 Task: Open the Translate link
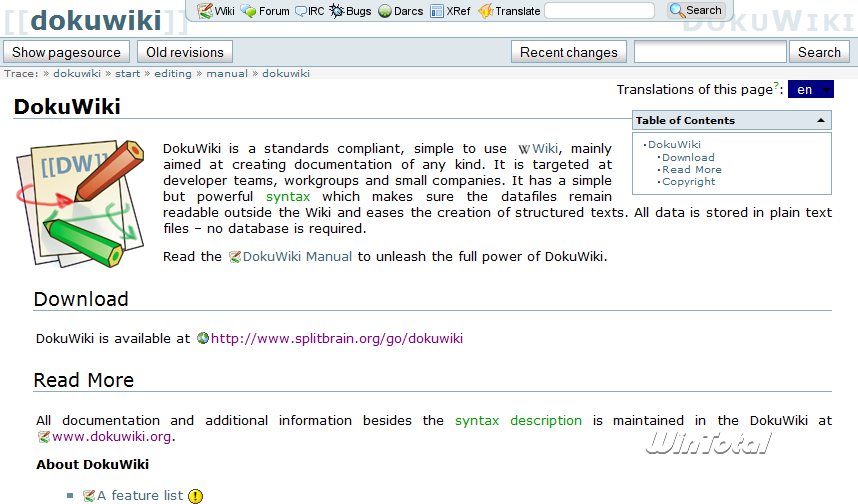coord(509,11)
